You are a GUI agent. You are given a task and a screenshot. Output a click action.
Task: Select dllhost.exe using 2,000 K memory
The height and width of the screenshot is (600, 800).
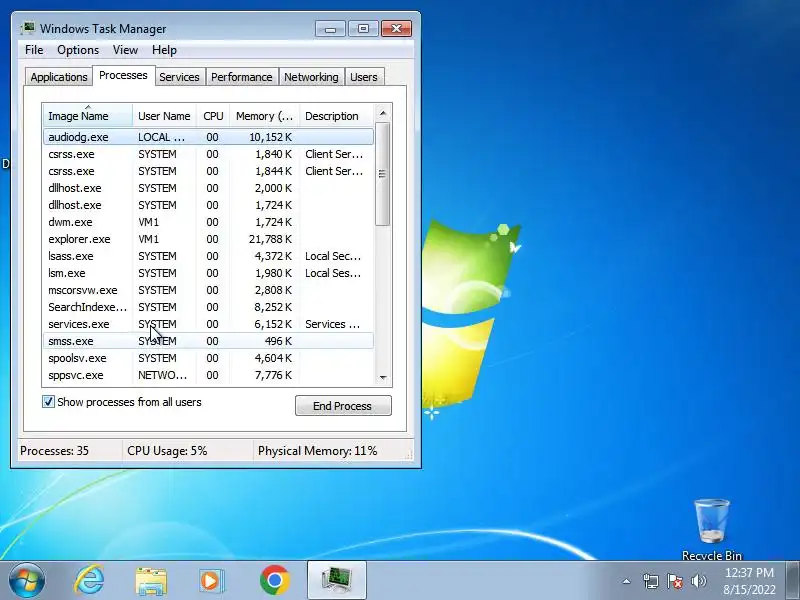tap(208, 188)
